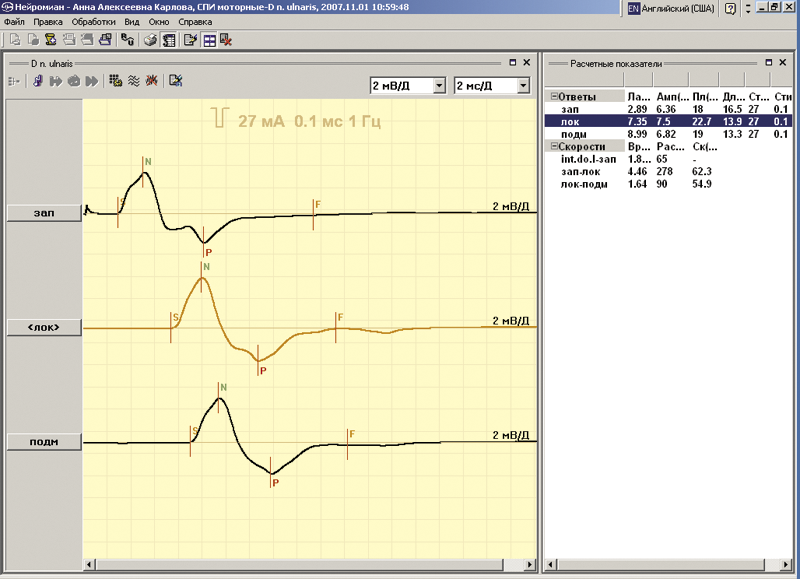Click the crossed-out signal icon
Viewport: 800px width, 579px height.
tap(152, 81)
